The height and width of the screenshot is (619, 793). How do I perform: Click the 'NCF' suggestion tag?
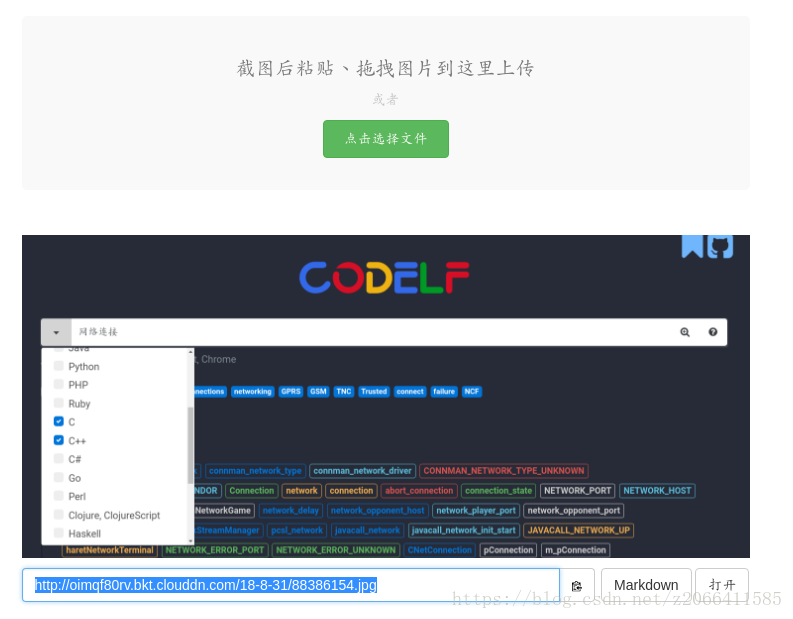(472, 391)
